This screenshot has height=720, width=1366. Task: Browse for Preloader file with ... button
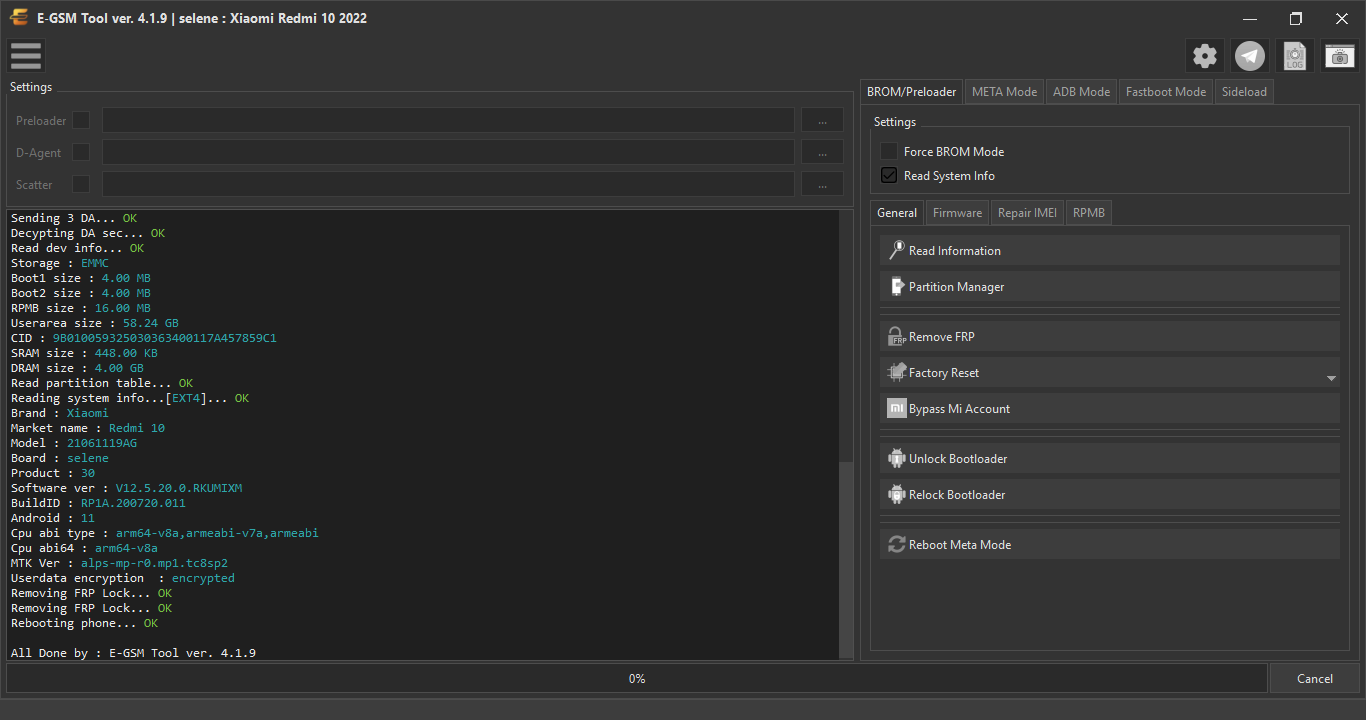822,120
